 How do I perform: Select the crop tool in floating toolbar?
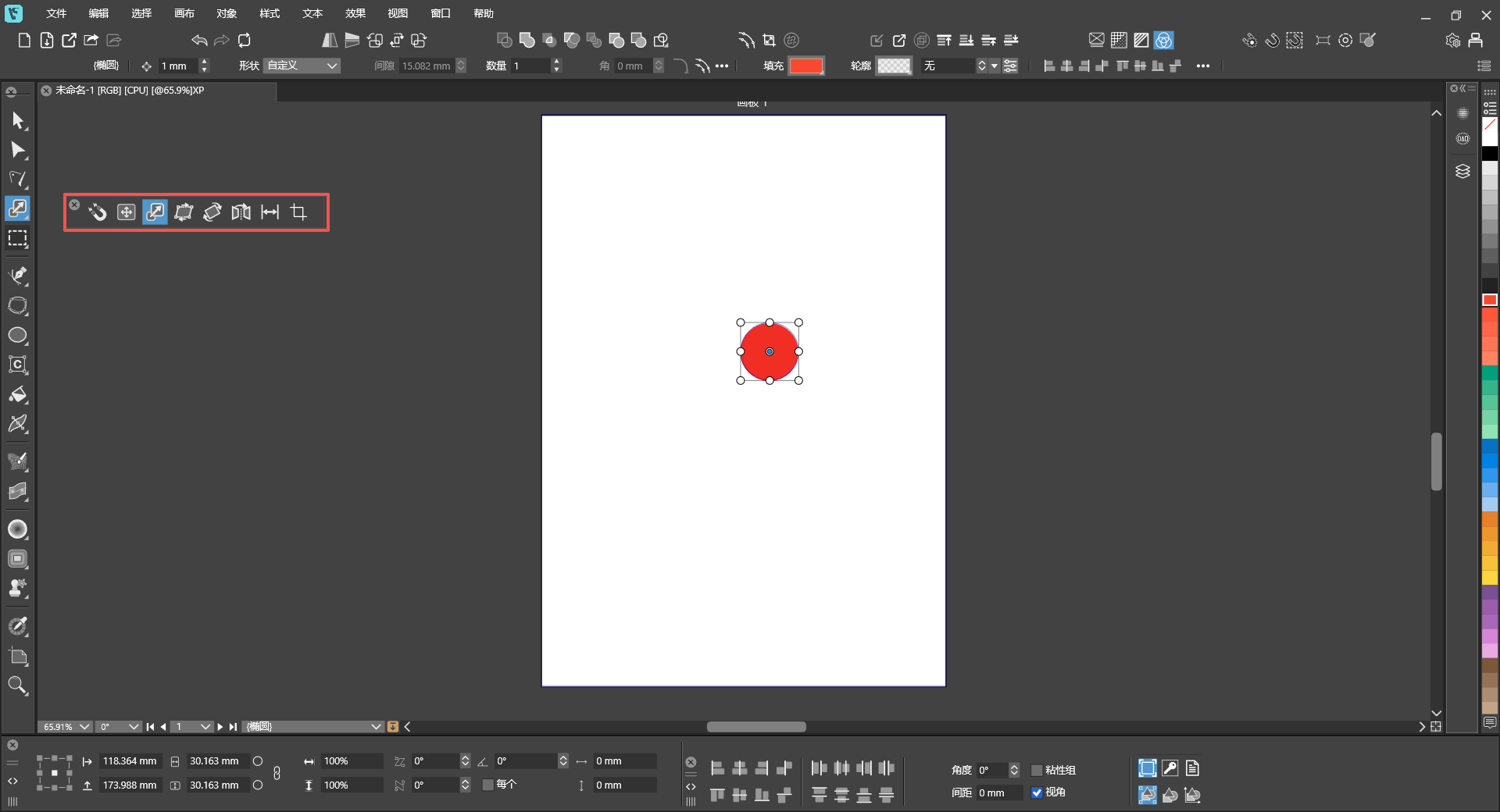[298, 212]
